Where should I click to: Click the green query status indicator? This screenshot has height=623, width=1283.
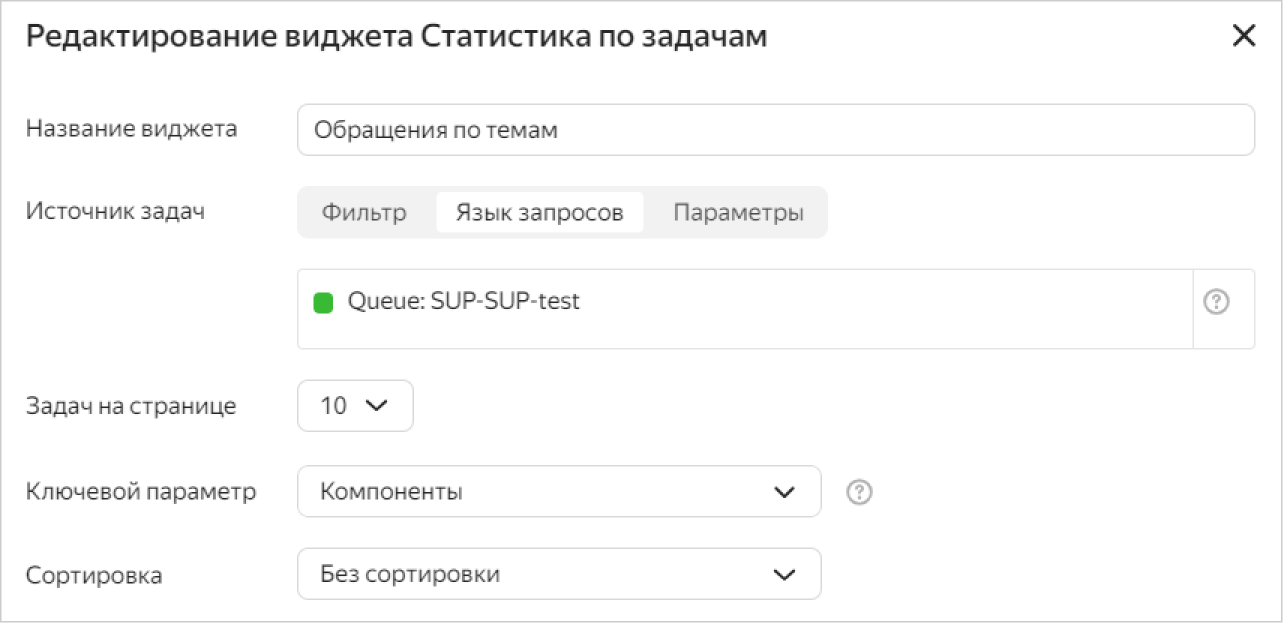[x=323, y=302]
